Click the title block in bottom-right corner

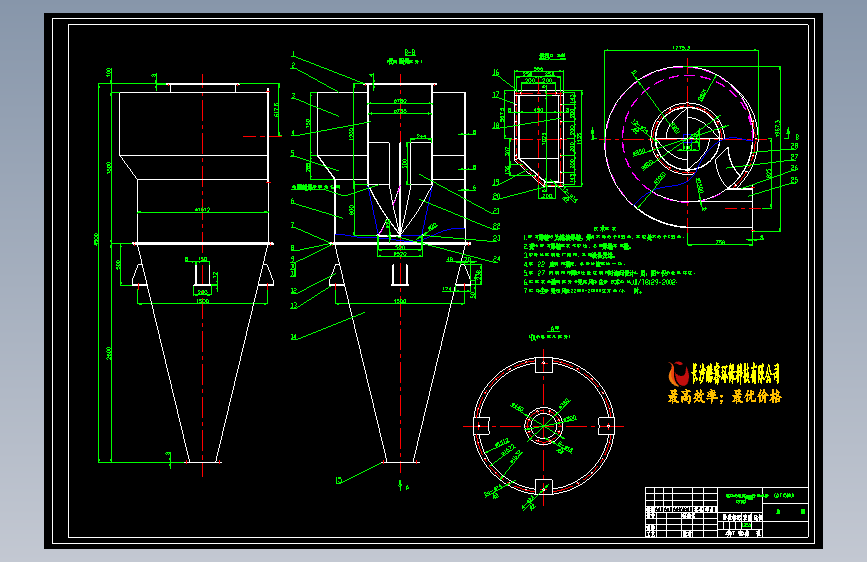[x=727, y=512]
